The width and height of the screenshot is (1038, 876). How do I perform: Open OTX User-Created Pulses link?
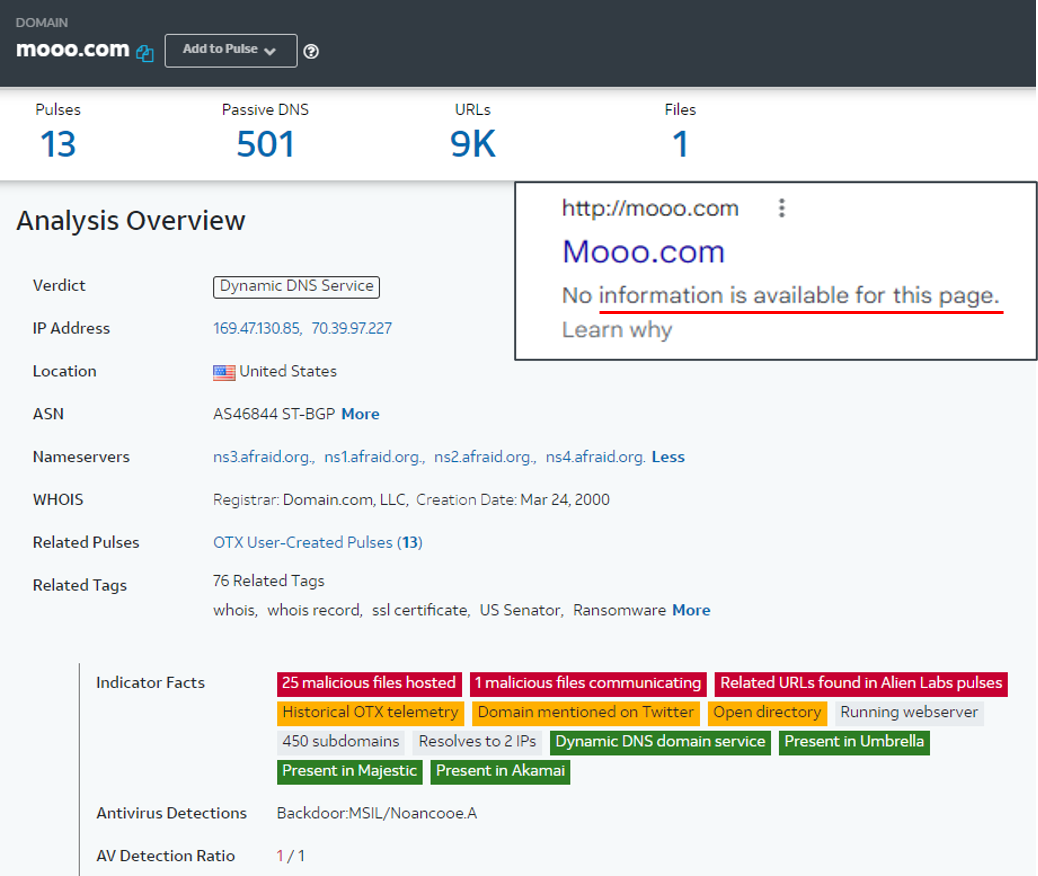coord(317,543)
